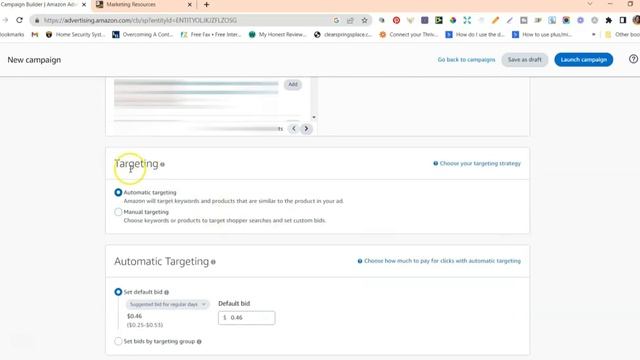Open the Suggested bid for regular days dropdown
640x360 pixels.
click(167, 304)
